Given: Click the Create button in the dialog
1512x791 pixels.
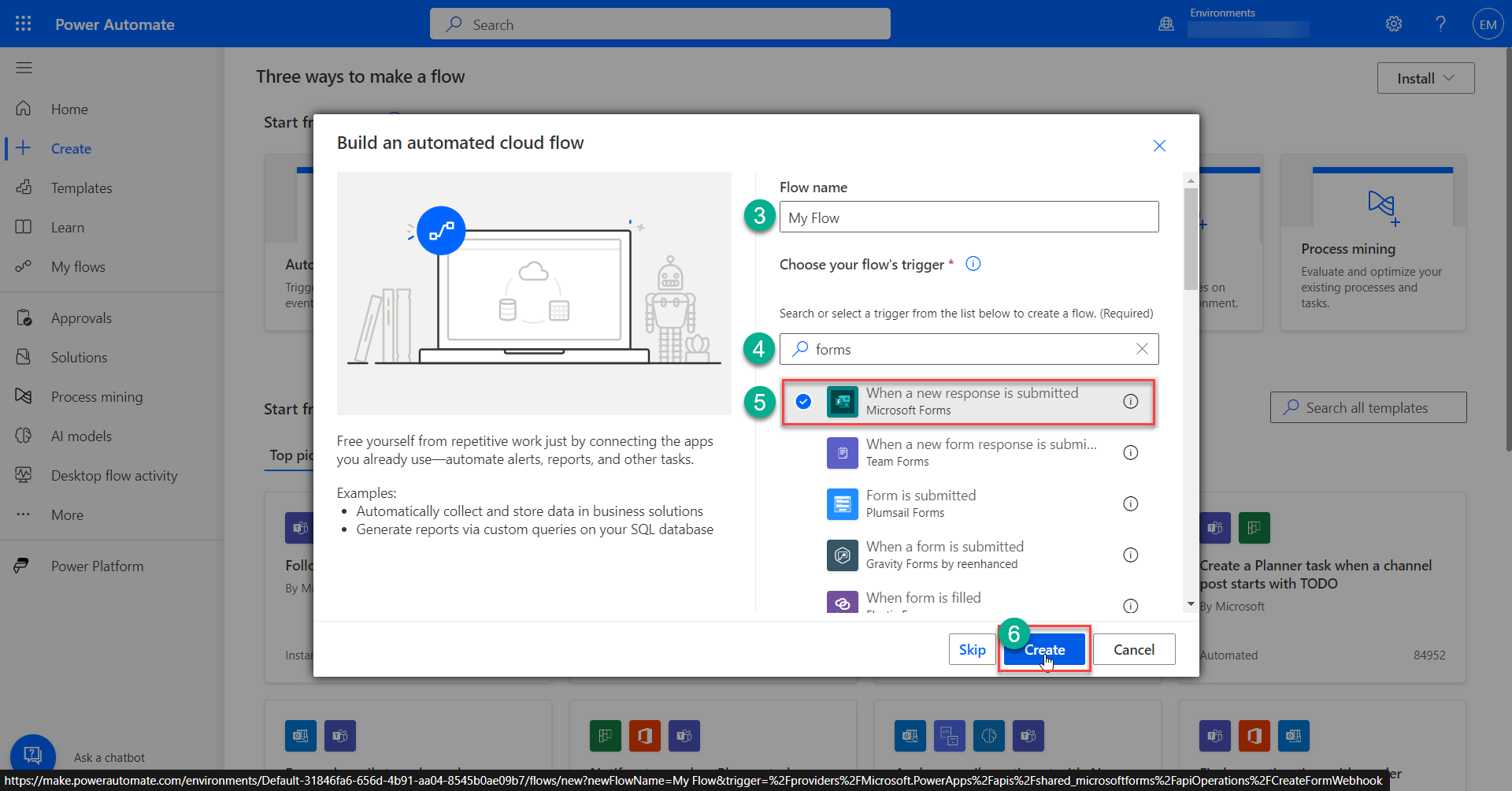Looking at the screenshot, I should pyautogui.click(x=1044, y=649).
